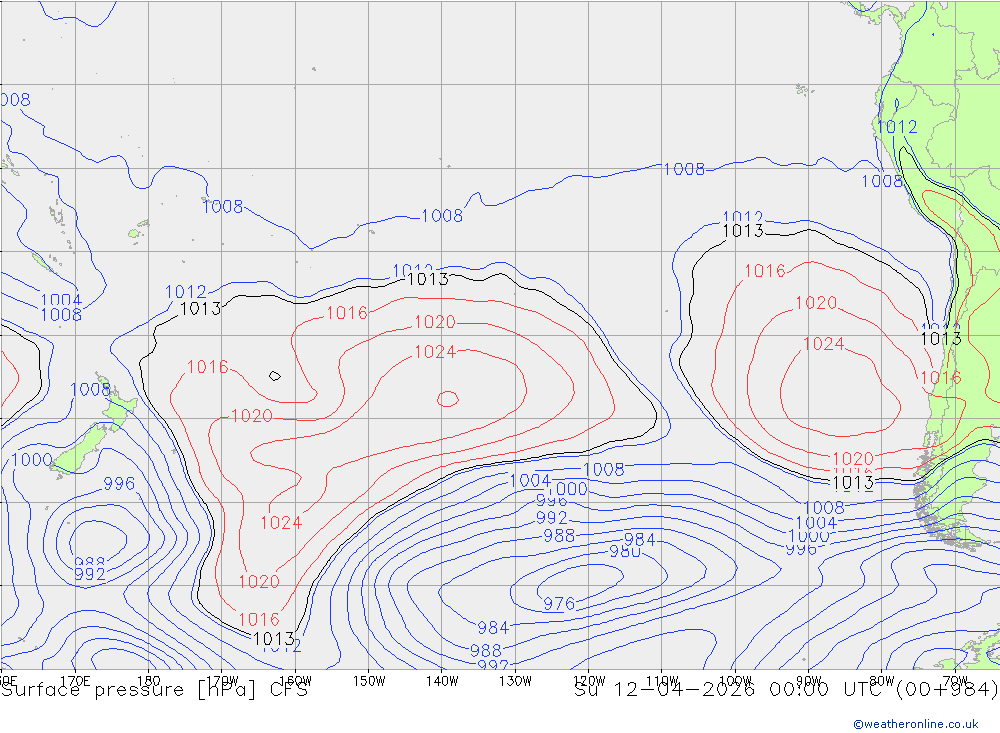Click the 170E longitude label
Image resolution: width=1000 pixels, height=733 pixels.
pos(75,681)
